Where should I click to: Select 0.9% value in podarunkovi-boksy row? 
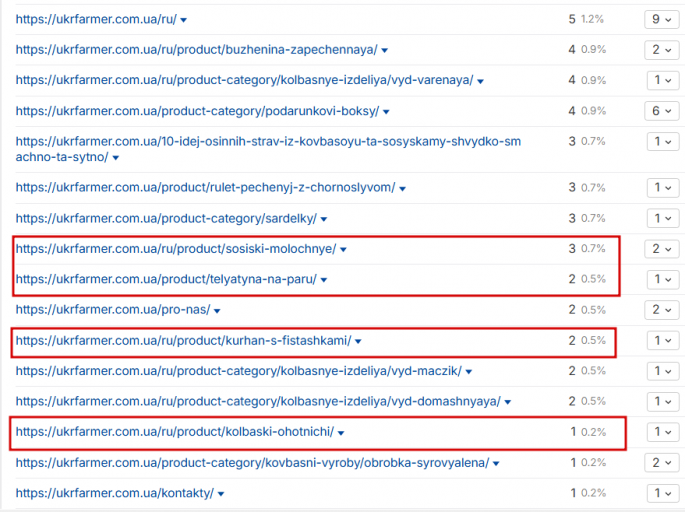[x=593, y=111]
